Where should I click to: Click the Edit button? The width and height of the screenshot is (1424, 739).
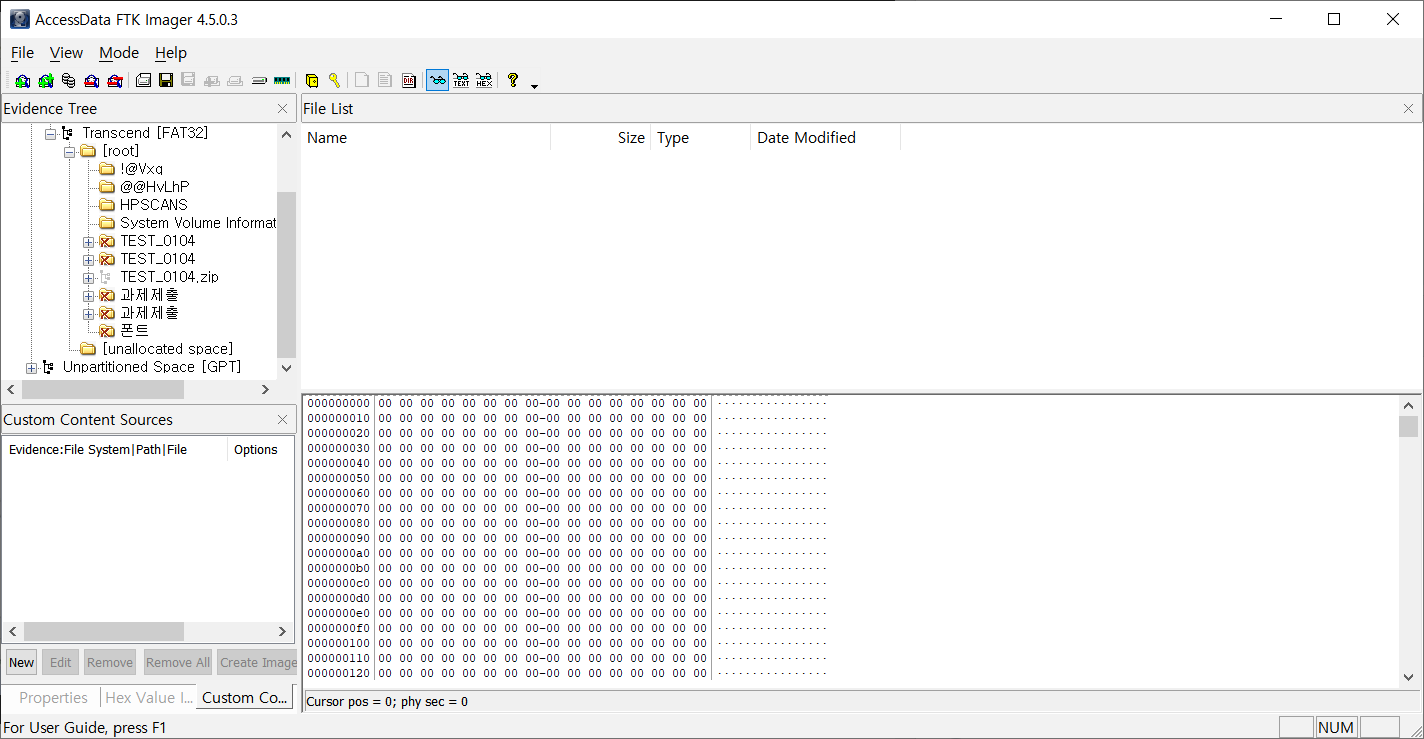61,662
